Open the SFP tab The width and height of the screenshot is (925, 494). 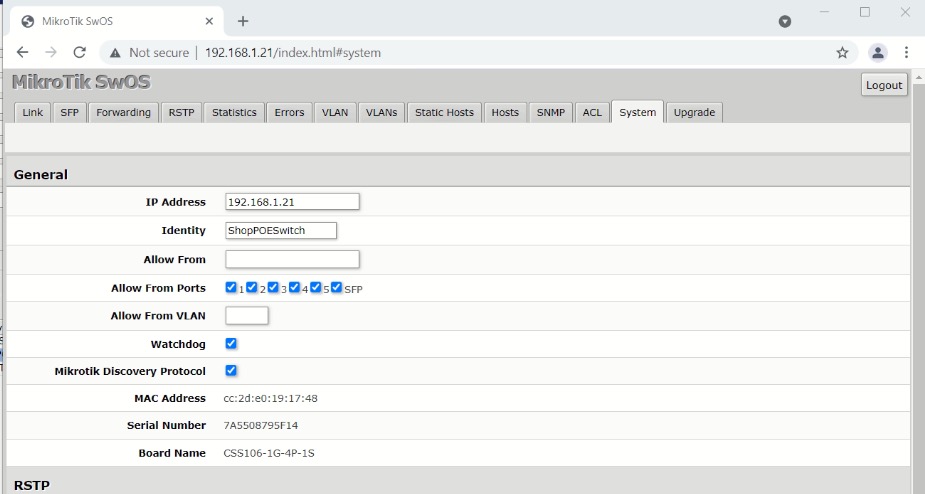point(70,112)
